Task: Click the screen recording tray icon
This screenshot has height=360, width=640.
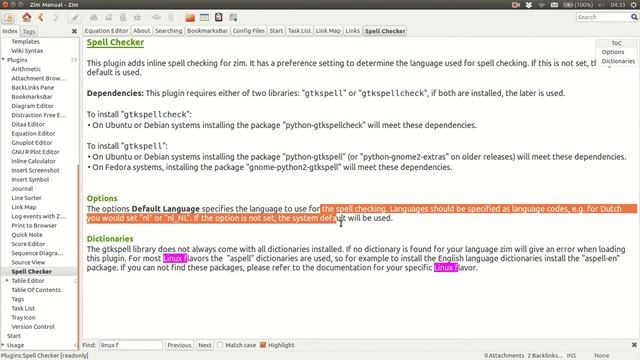Action: click(516, 5)
